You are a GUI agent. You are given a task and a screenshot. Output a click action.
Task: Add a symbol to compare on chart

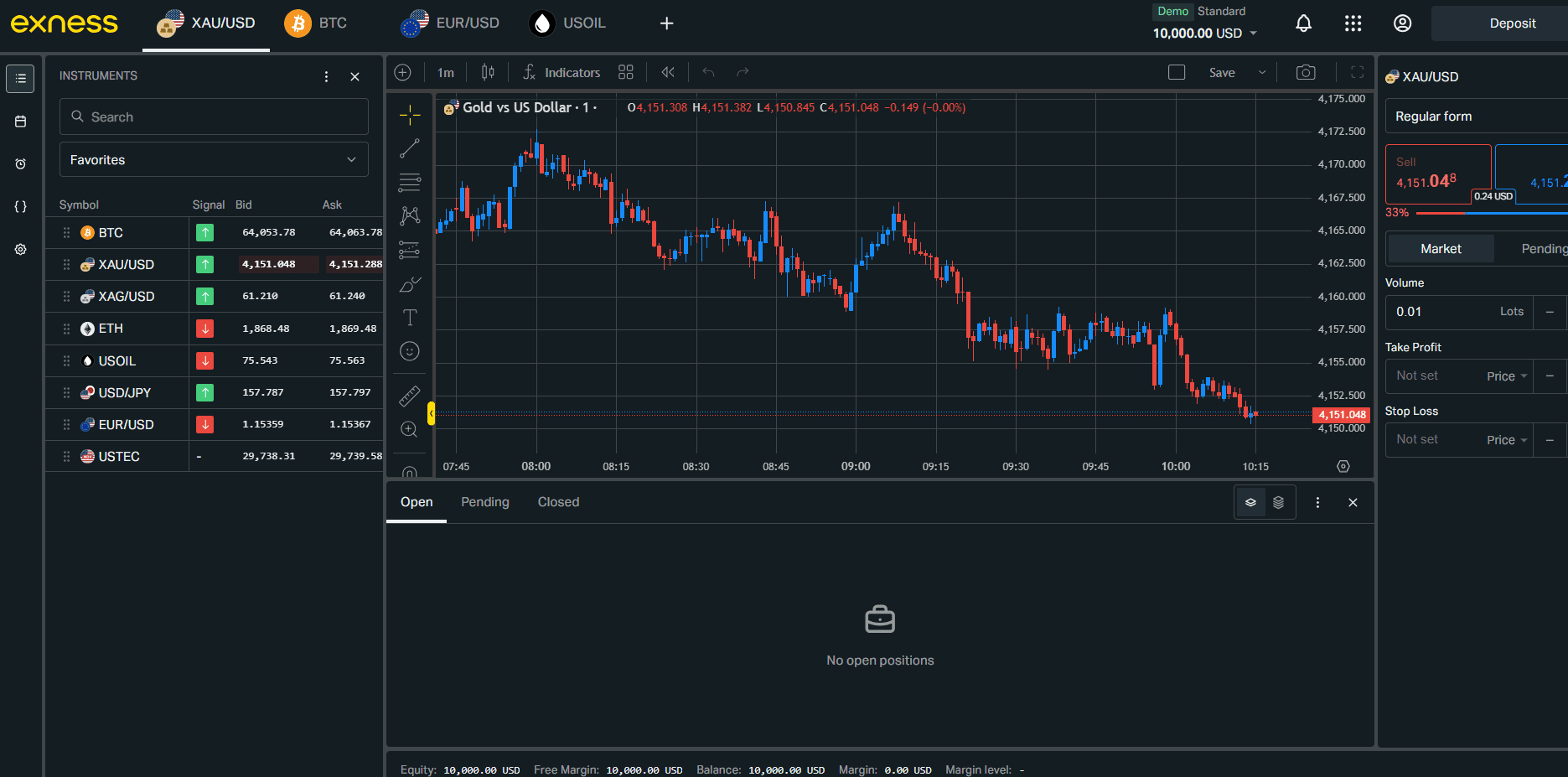click(403, 73)
